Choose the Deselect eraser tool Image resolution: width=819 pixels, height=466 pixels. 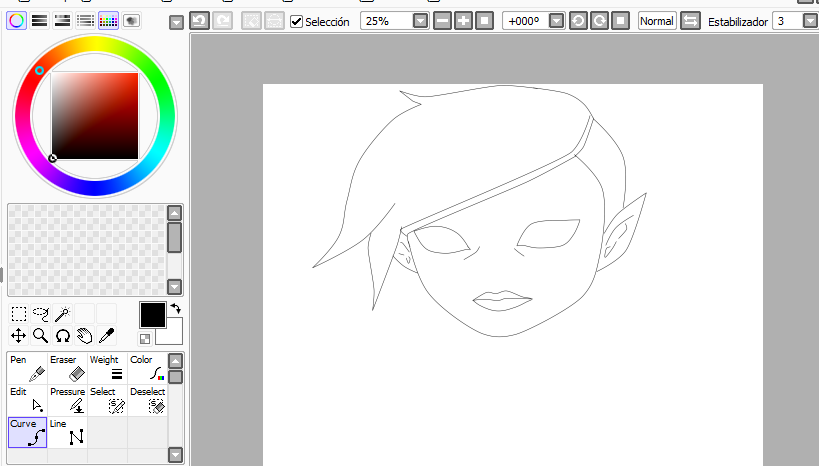click(148, 400)
